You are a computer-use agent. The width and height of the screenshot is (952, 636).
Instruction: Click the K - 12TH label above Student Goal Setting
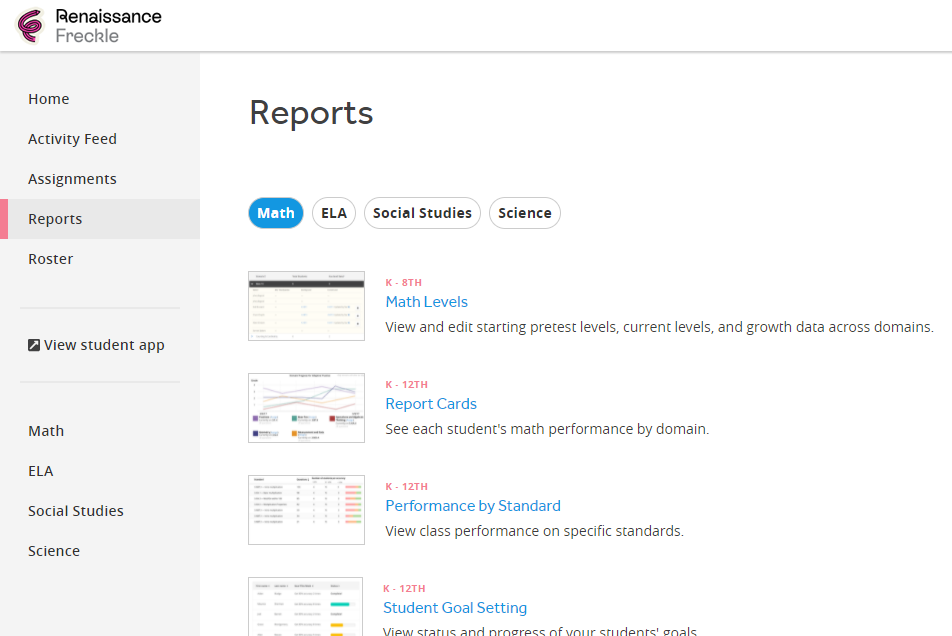click(404, 589)
